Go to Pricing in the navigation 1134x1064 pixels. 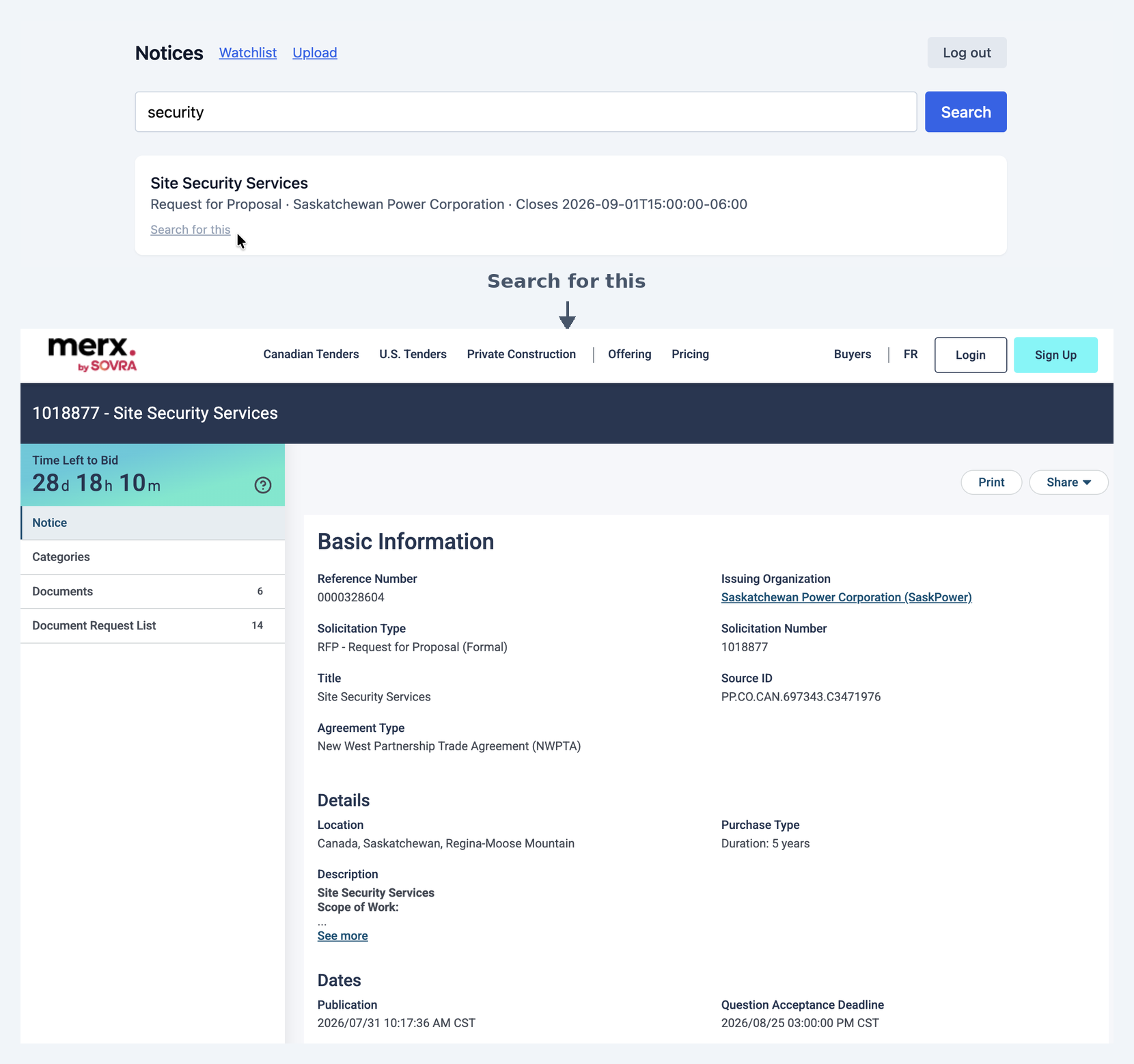(x=690, y=354)
